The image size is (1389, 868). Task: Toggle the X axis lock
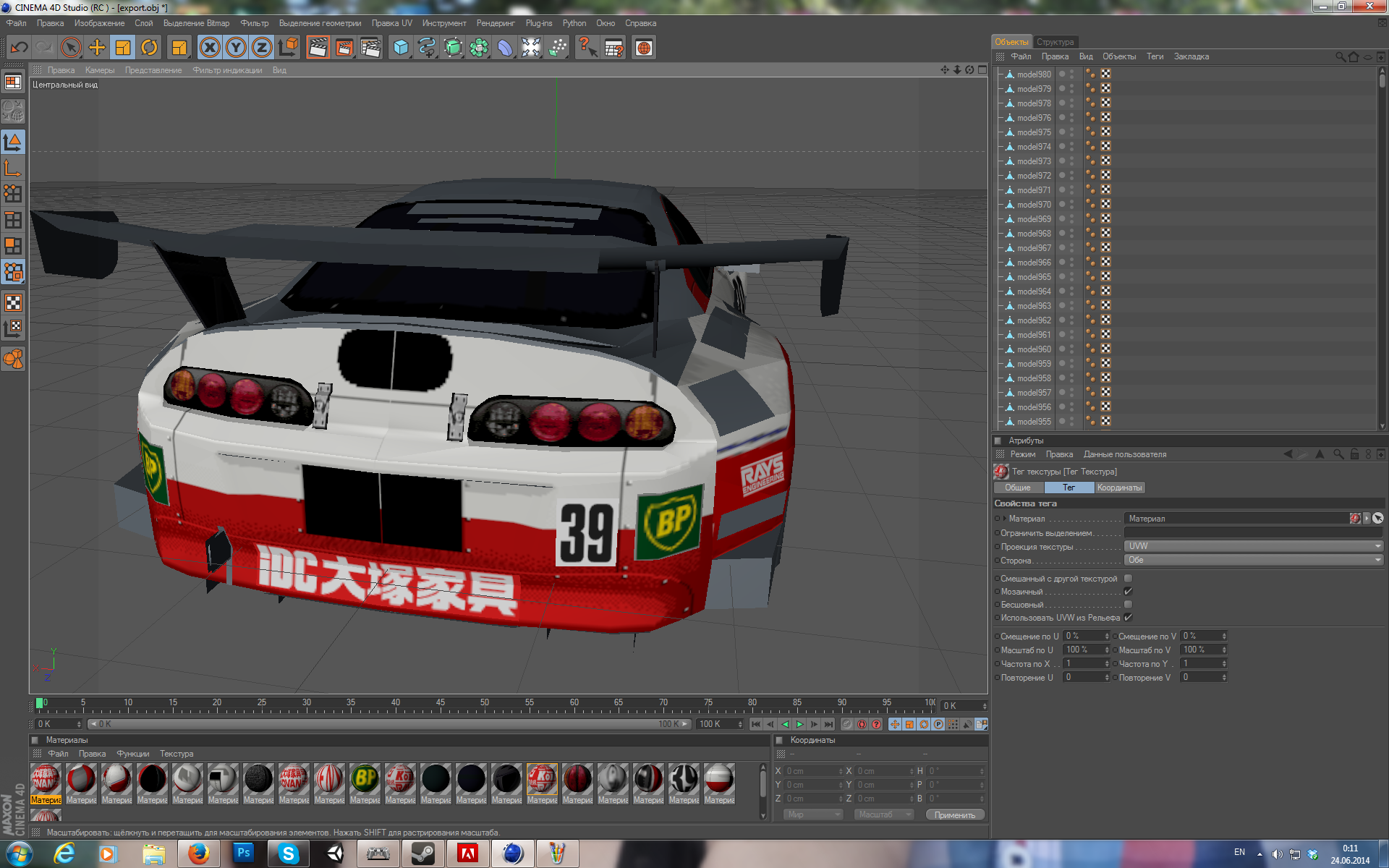coord(210,48)
